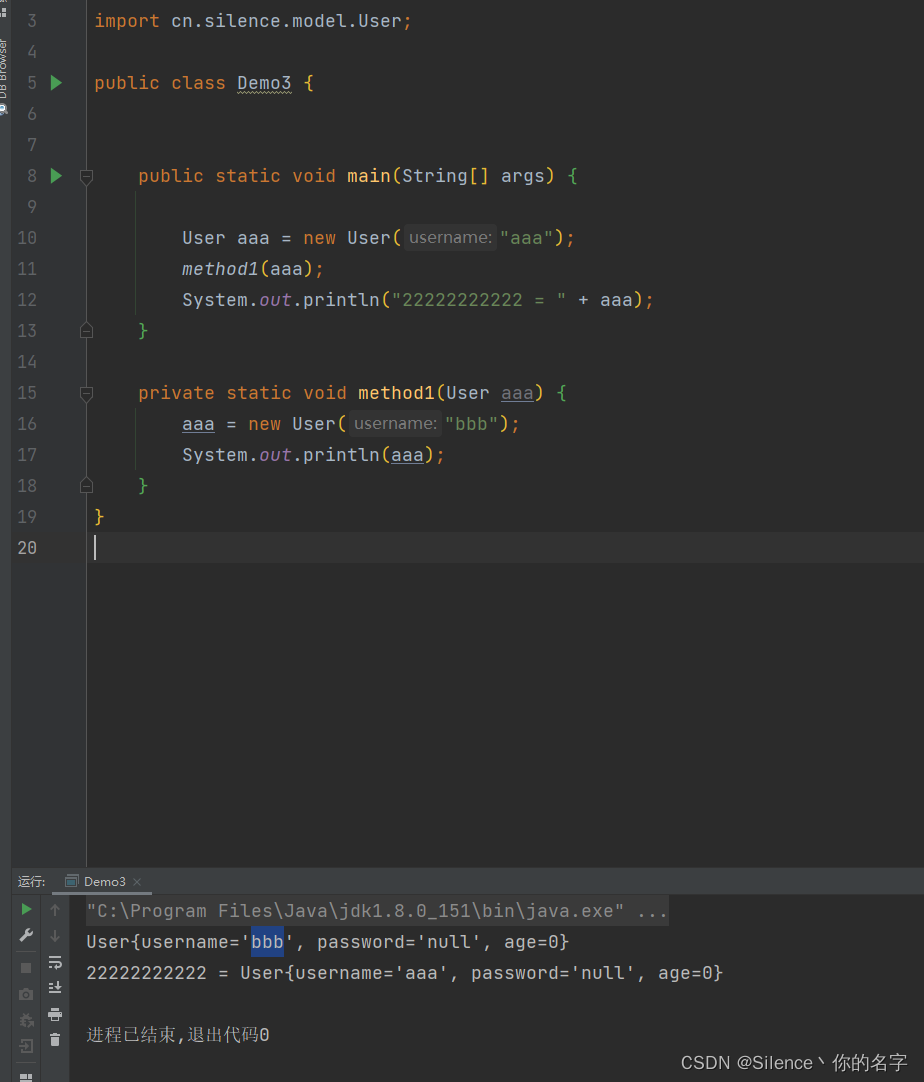Toggle Scroll to End in console
924x1082 pixels.
pos(55,988)
